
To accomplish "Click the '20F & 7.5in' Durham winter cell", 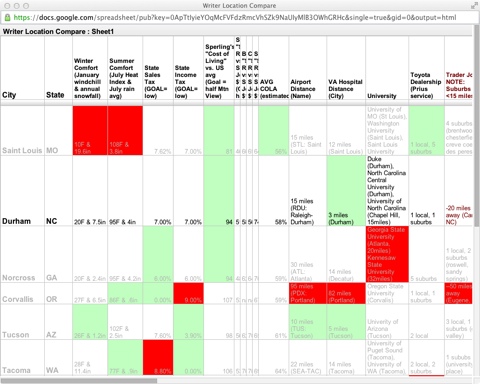I will [x=90, y=191].
